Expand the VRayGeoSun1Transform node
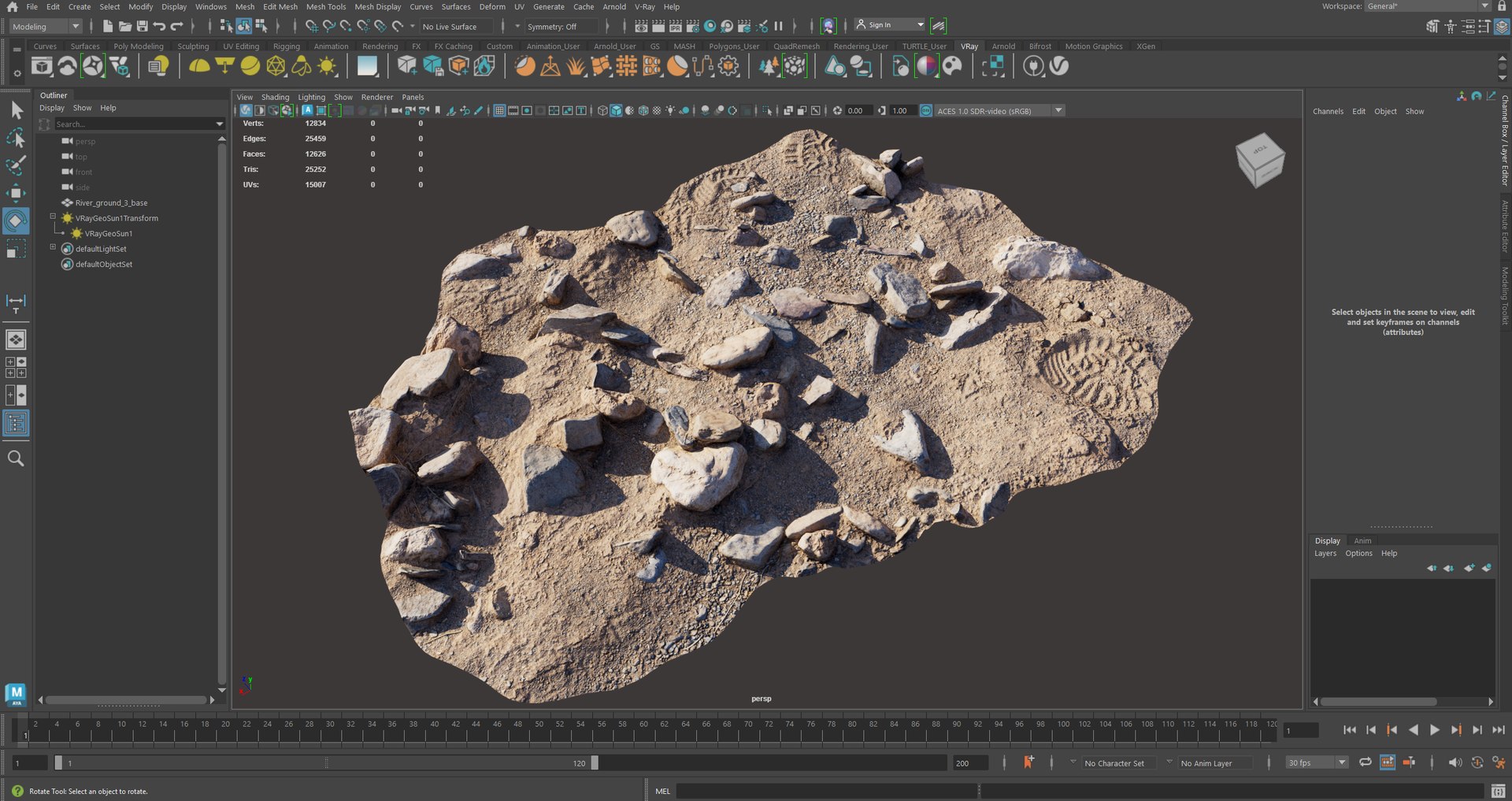This screenshot has width=1512, height=801. pos(53,217)
